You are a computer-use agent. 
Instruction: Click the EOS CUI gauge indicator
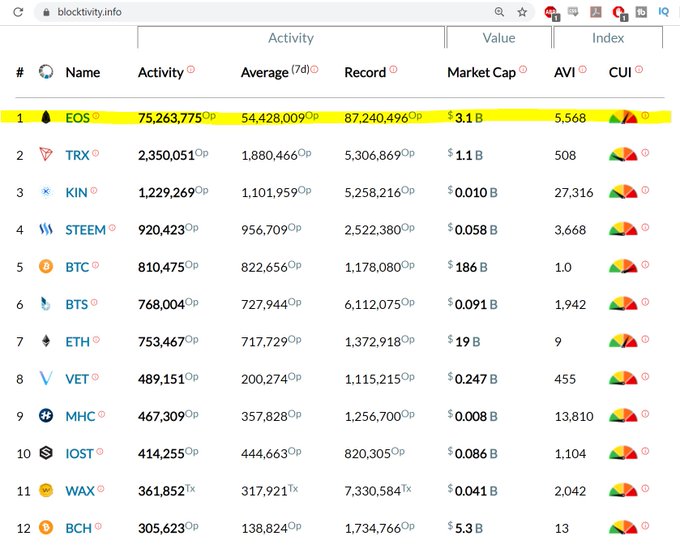[623, 117]
